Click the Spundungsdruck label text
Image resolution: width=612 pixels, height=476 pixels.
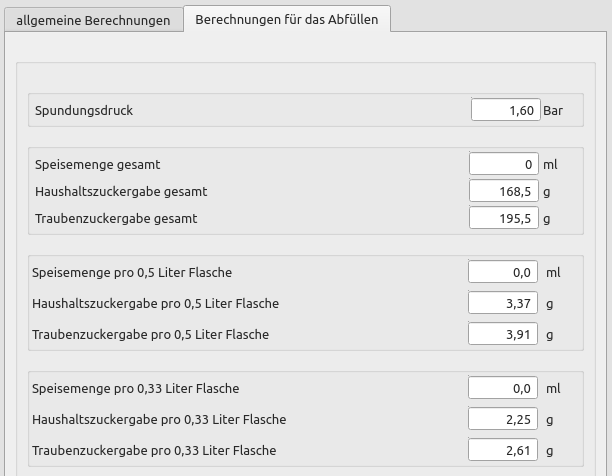coord(84,110)
